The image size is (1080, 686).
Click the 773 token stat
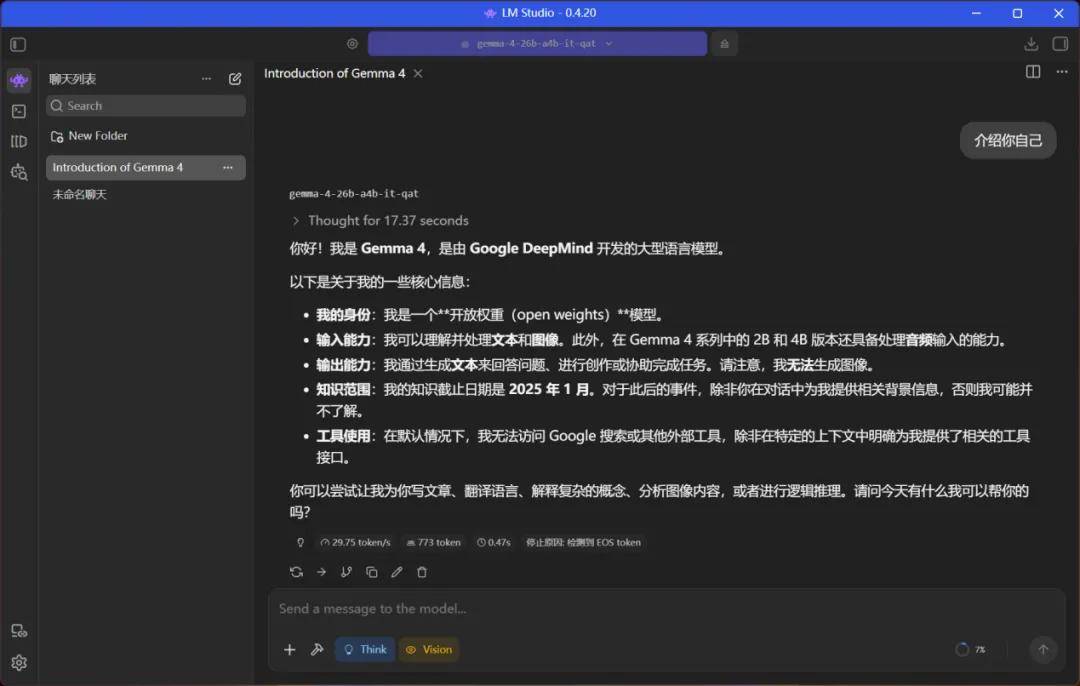(x=433, y=543)
